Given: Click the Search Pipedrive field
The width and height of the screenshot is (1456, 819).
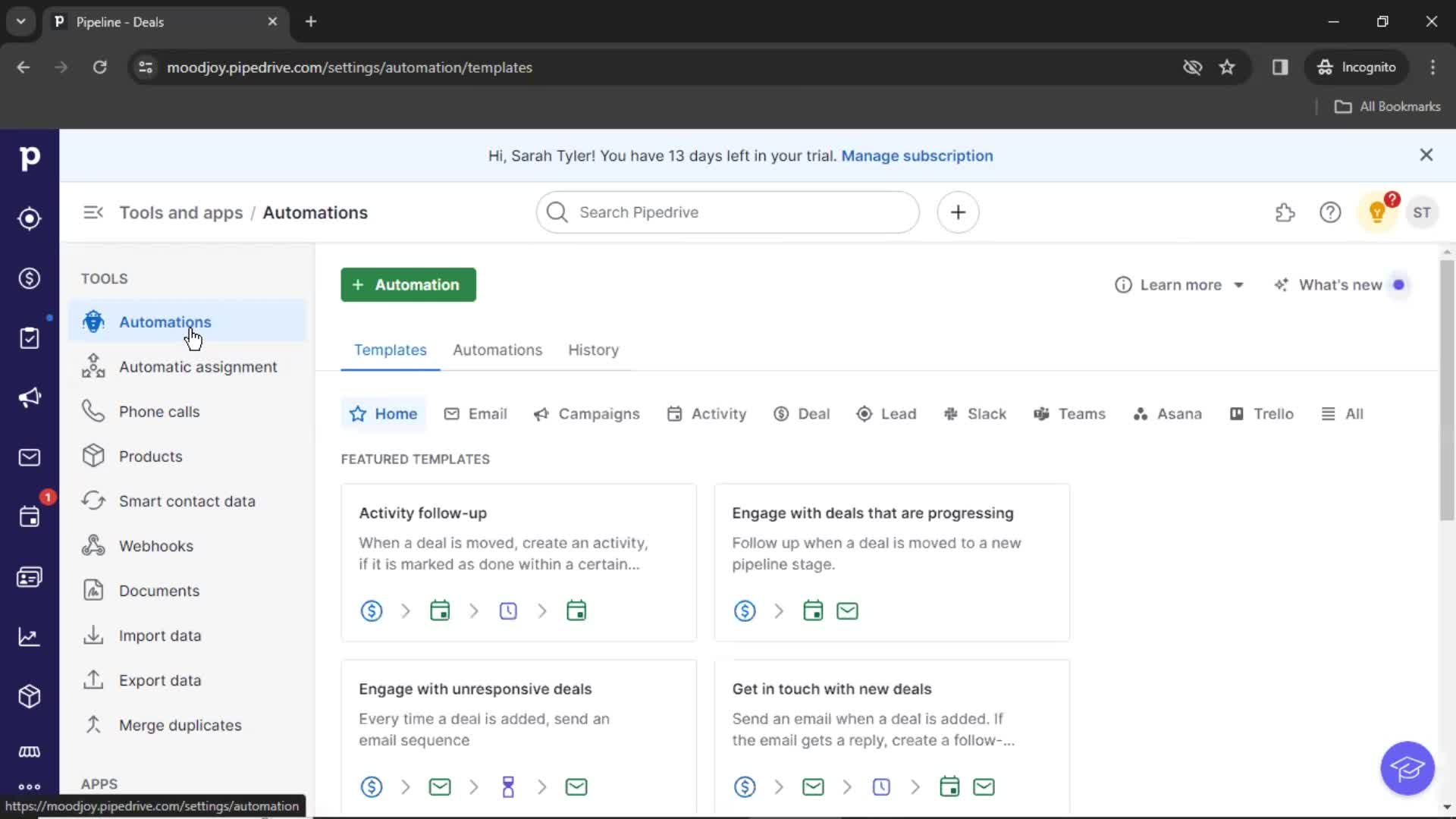Looking at the screenshot, I should [727, 212].
